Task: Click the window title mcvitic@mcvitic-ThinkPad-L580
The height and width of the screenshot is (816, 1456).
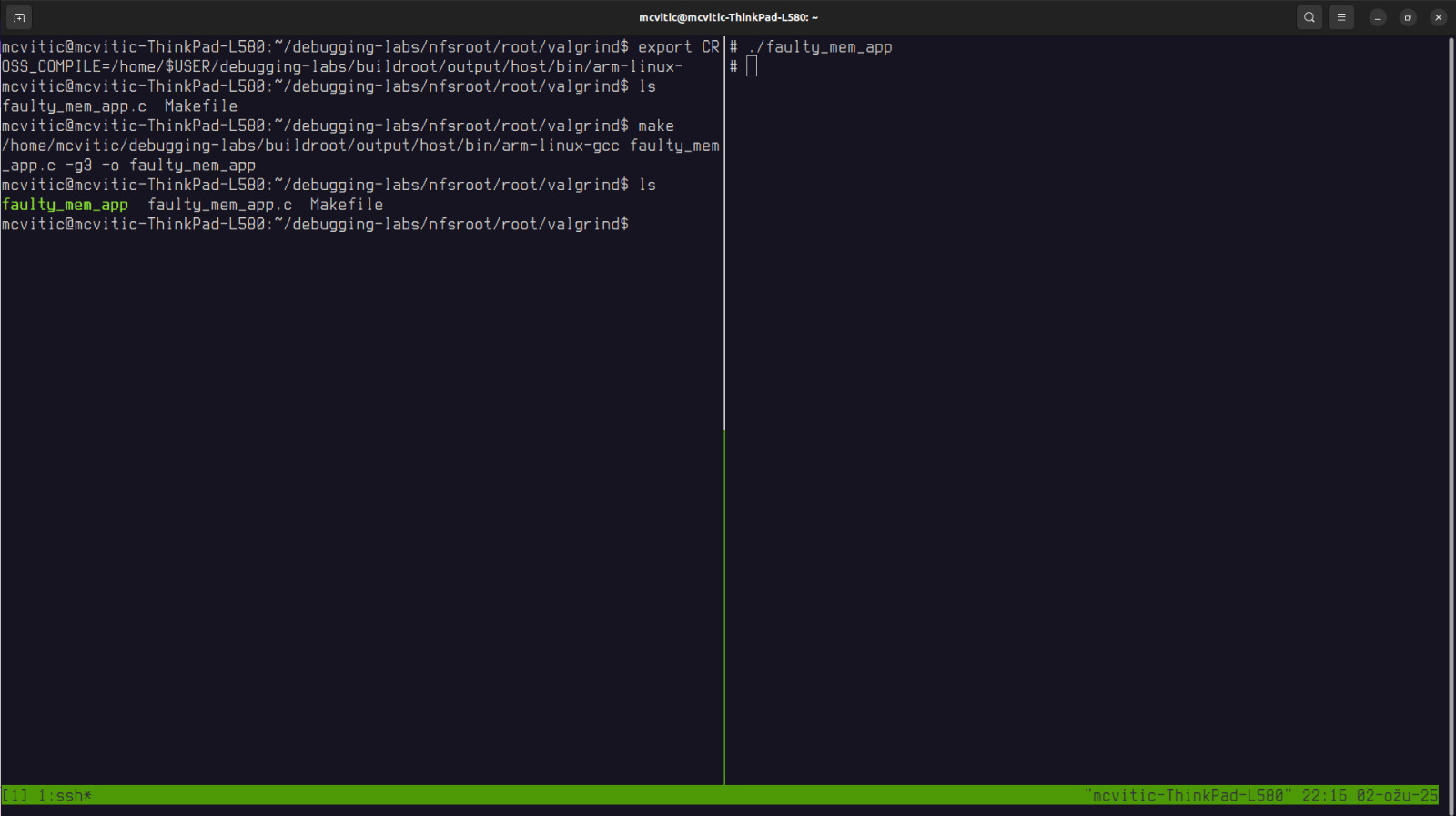Action: click(x=728, y=17)
